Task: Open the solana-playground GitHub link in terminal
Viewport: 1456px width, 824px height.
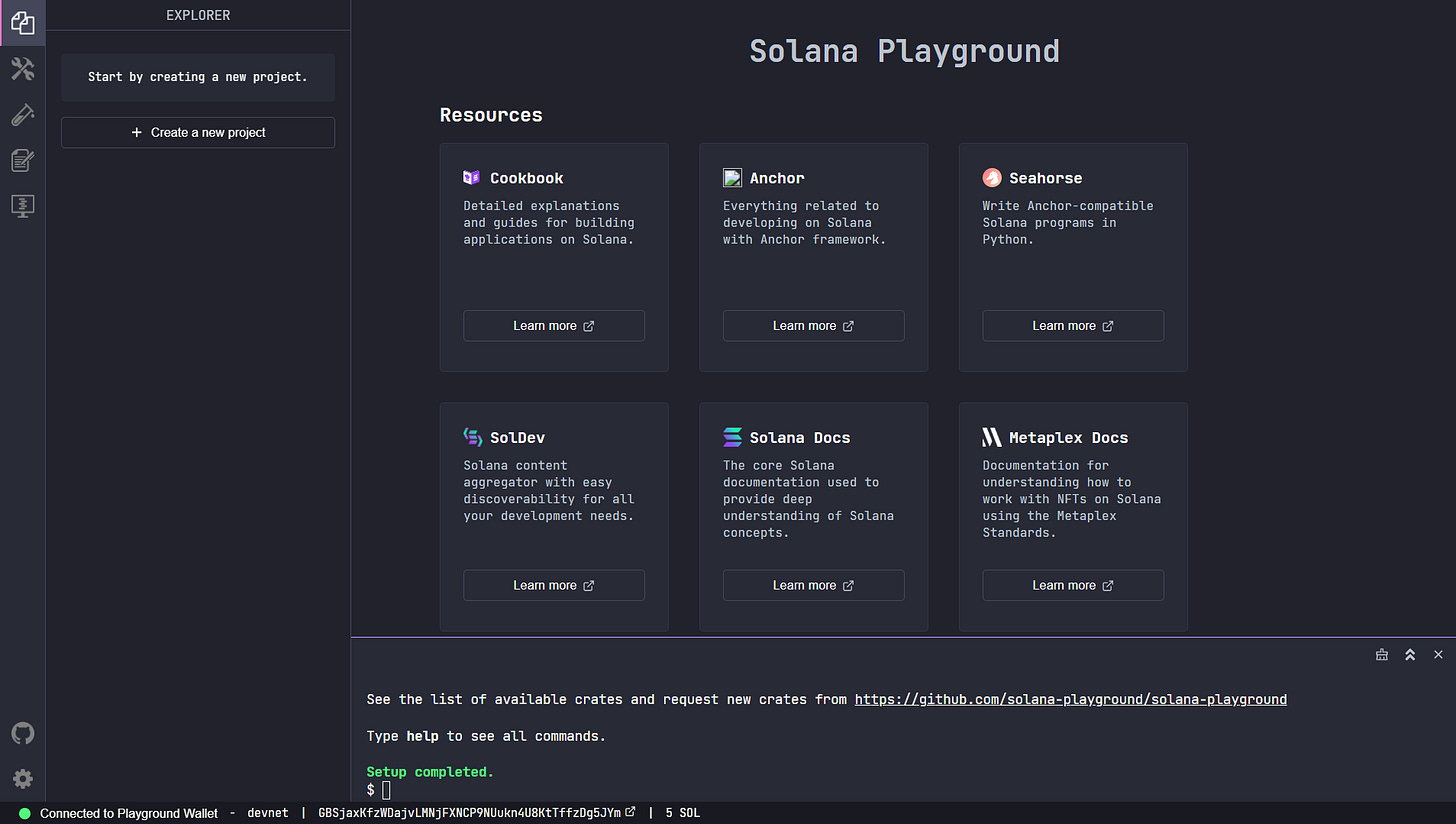Action: [x=1071, y=699]
